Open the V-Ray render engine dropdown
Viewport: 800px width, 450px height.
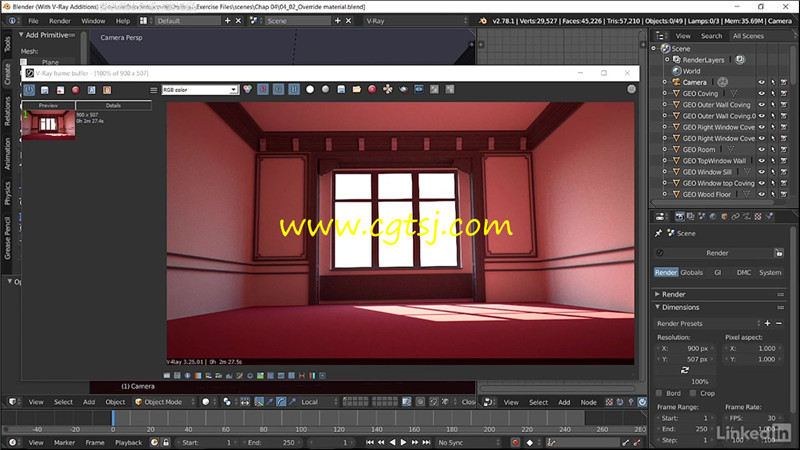[x=415, y=21]
